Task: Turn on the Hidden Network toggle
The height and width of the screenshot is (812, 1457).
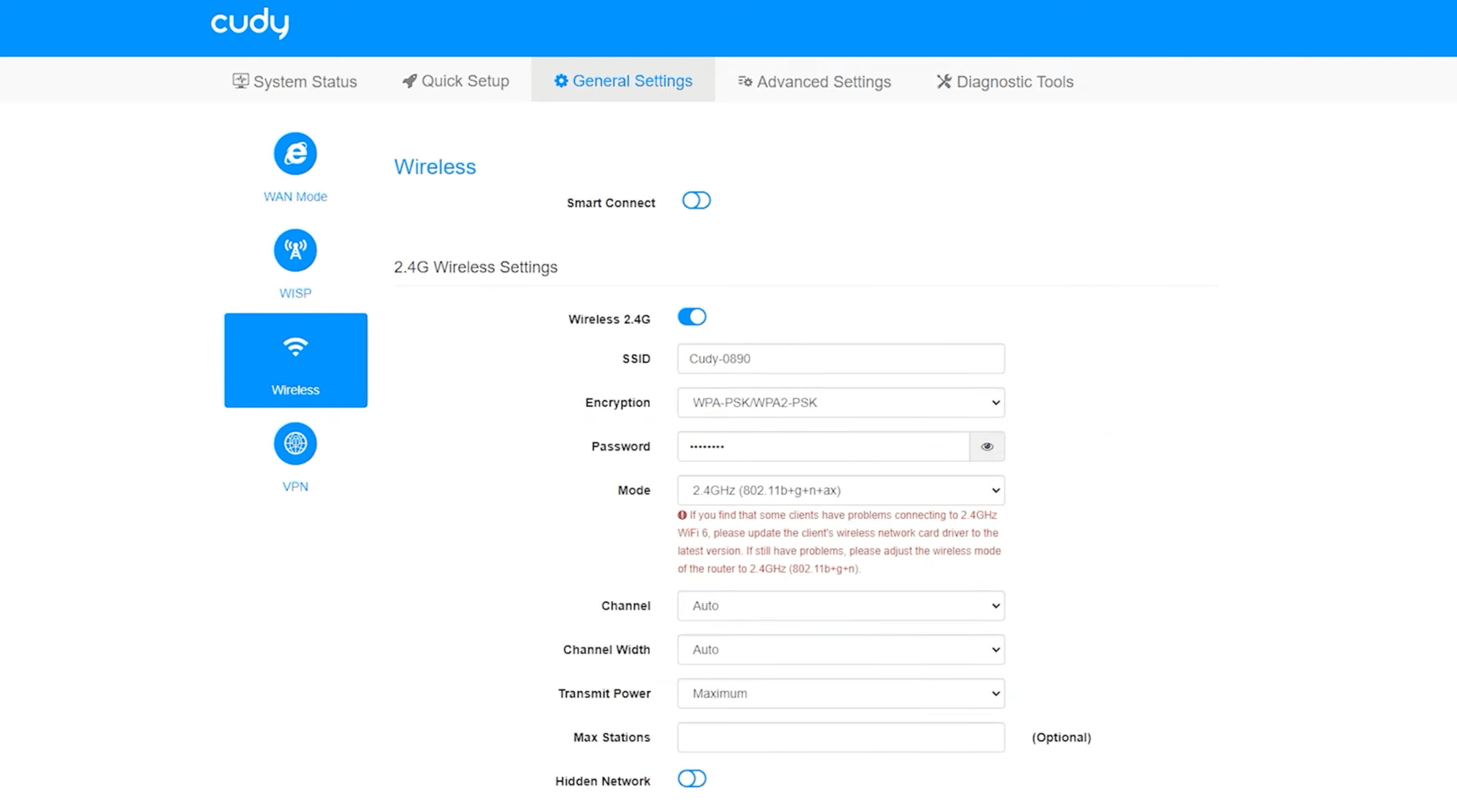Action: click(692, 779)
